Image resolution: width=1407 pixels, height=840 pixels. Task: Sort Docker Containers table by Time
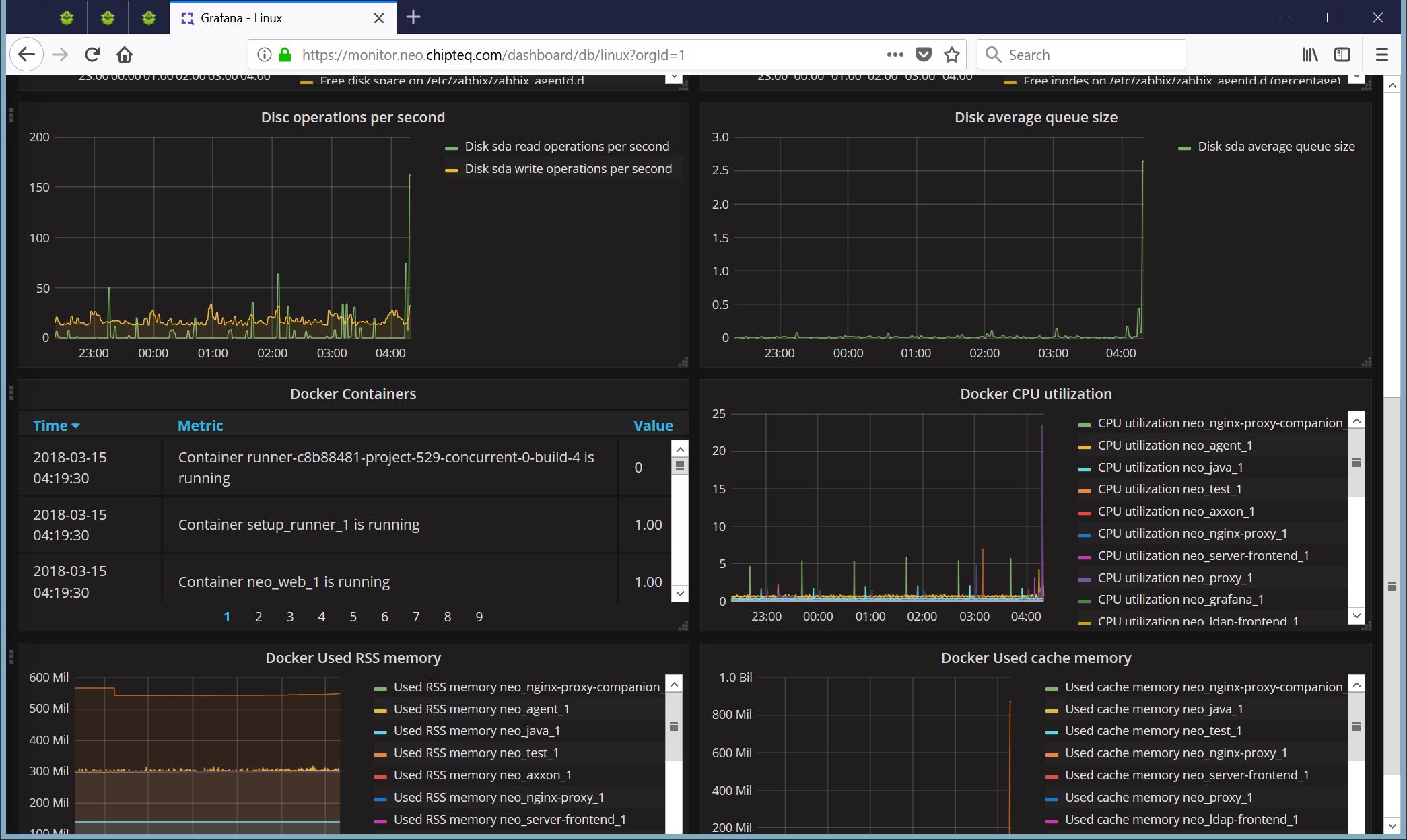[x=56, y=425]
